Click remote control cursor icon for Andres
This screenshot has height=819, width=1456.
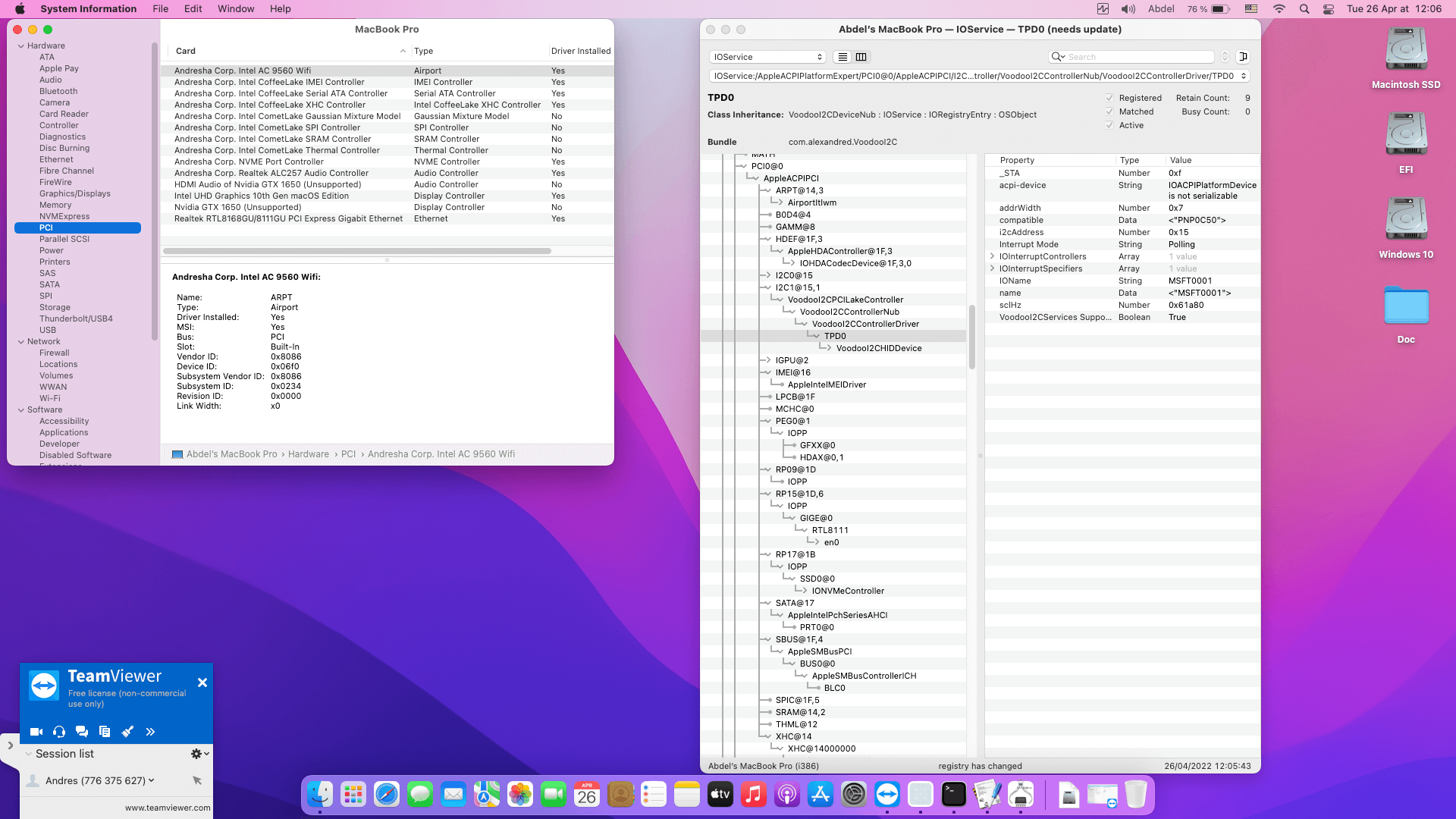(x=197, y=780)
